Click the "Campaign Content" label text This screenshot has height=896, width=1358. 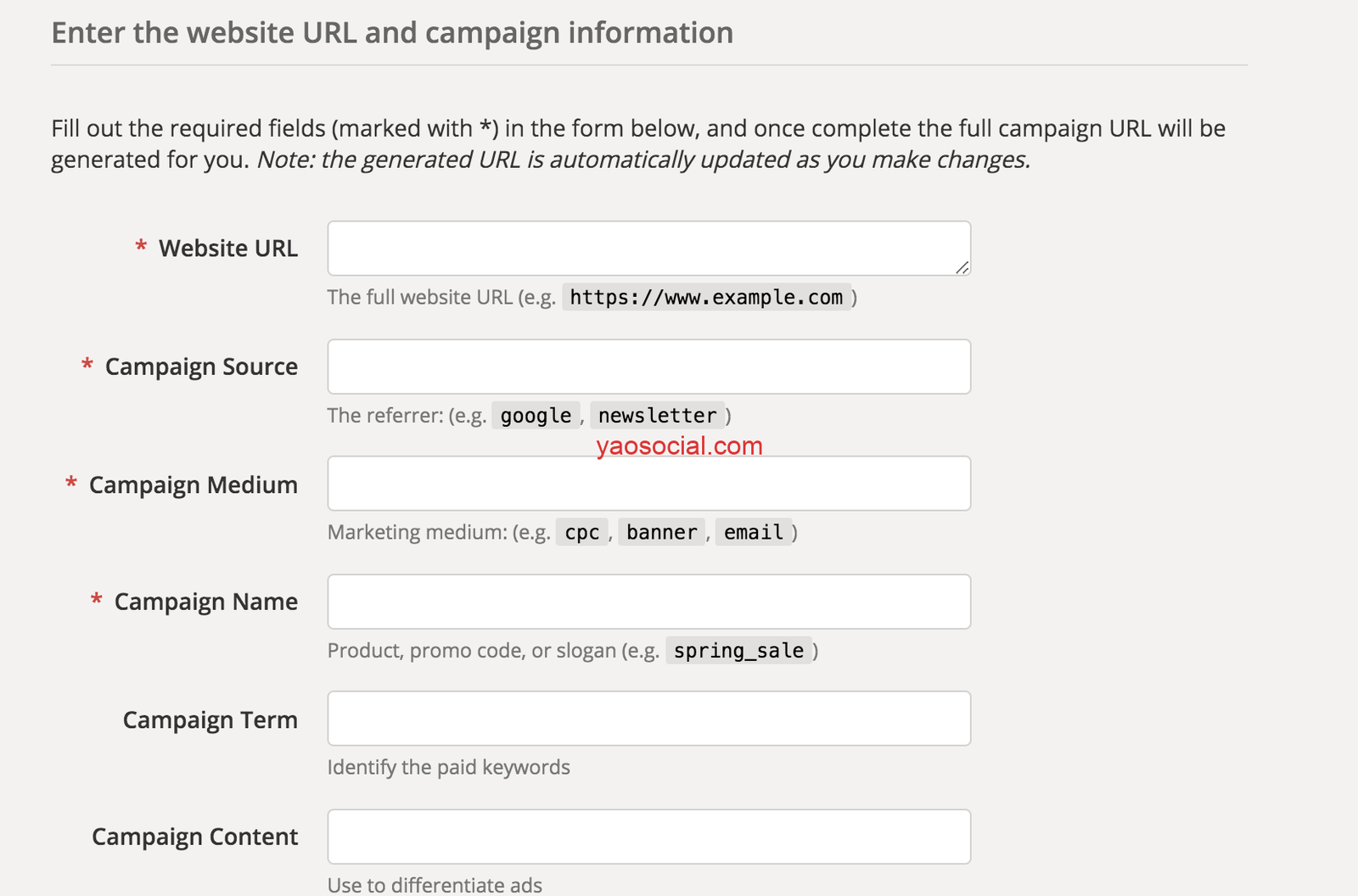(x=195, y=837)
